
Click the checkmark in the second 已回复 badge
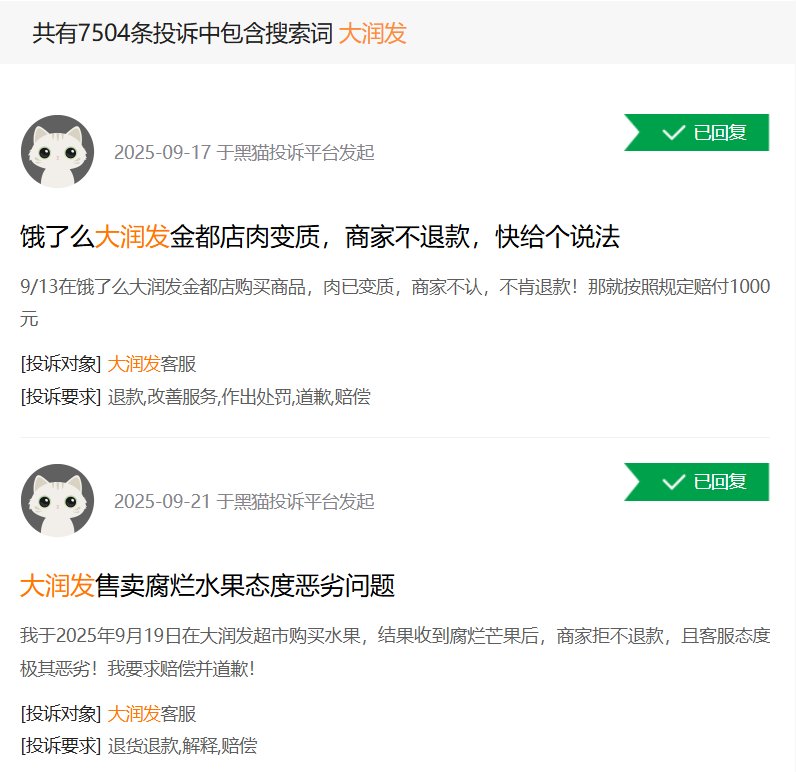674,482
